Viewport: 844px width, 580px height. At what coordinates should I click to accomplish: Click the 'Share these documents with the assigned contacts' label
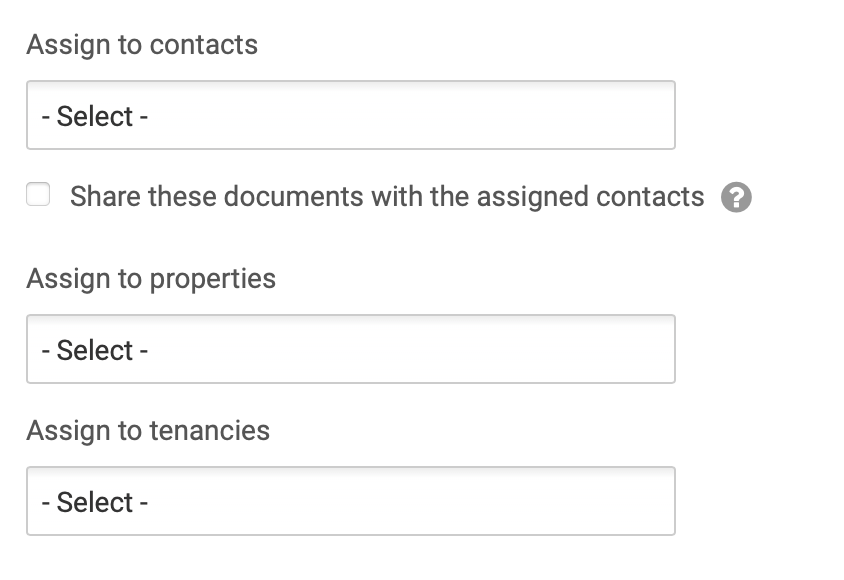[x=387, y=196]
